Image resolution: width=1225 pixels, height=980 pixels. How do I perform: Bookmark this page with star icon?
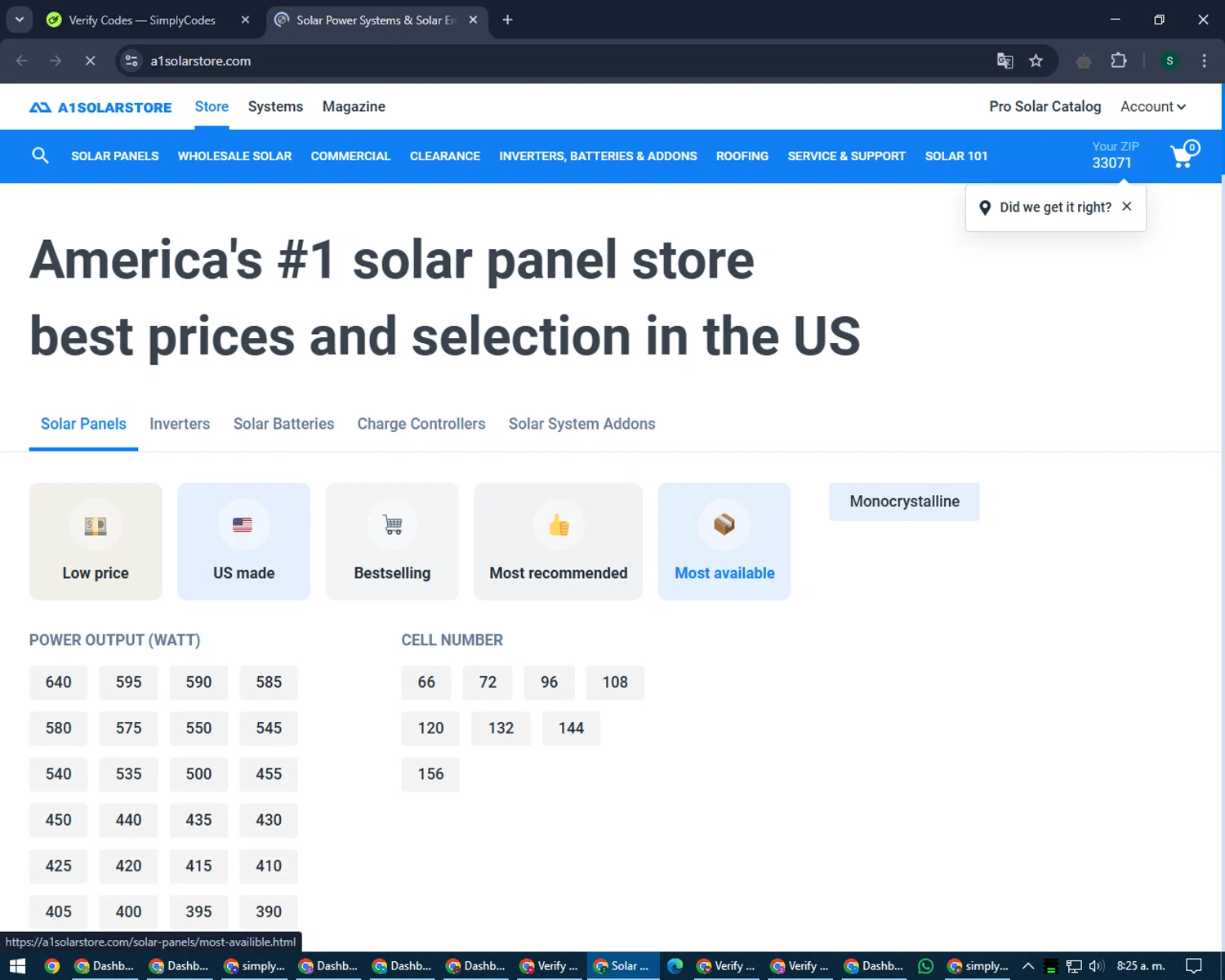(1036, 60)
